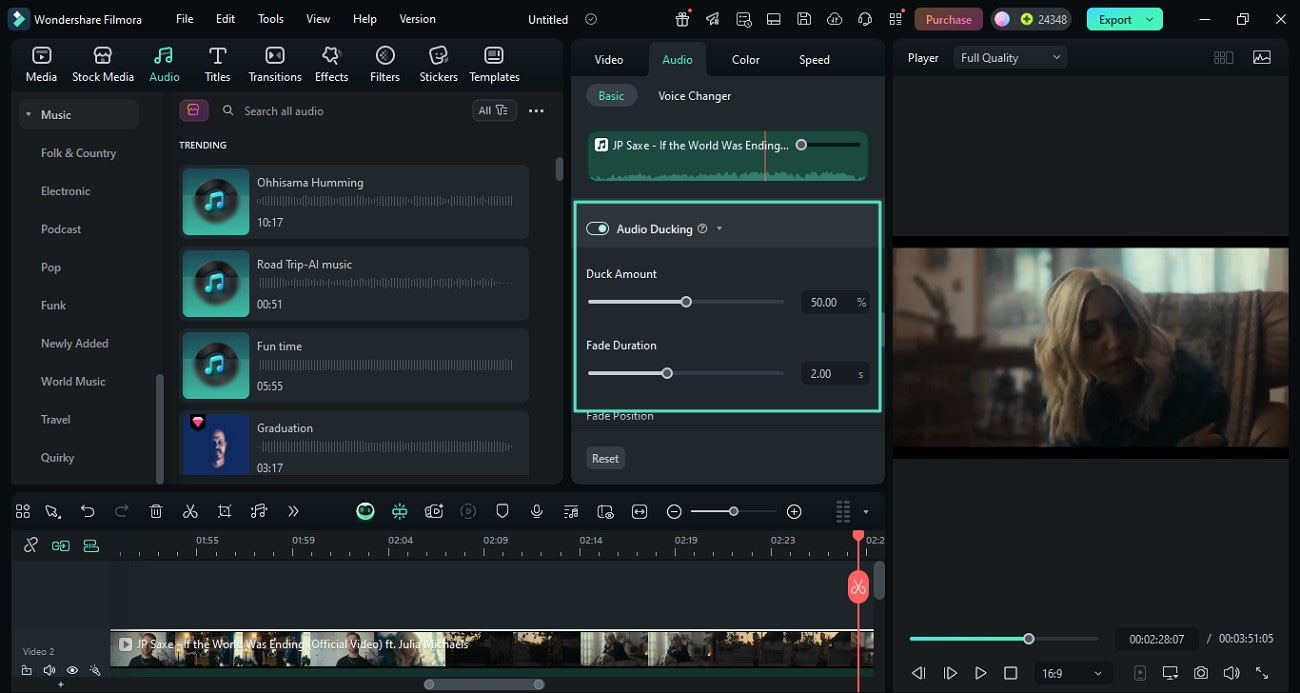Open the View menu
This screenshot has width=1300, height=693.
click(x=318, y=19)
